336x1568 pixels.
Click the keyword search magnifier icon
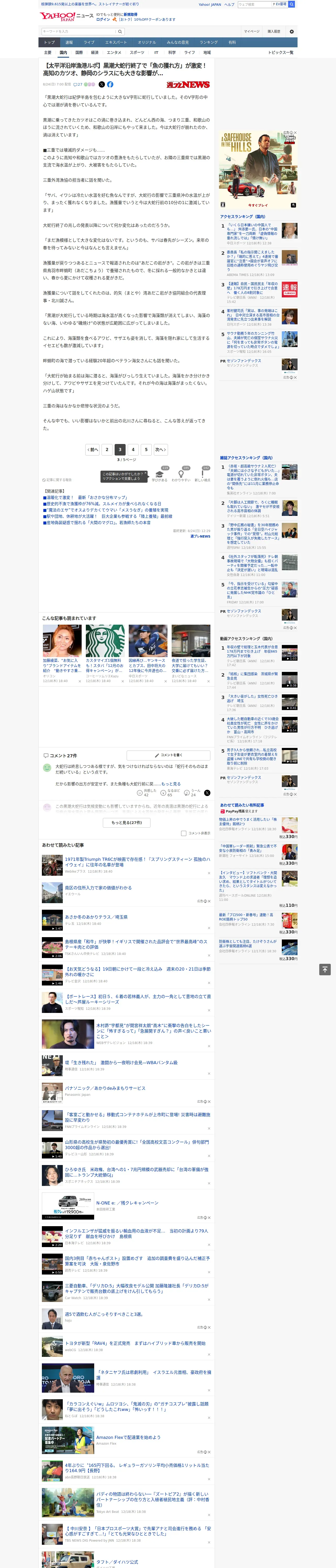[x=120, y=32]
